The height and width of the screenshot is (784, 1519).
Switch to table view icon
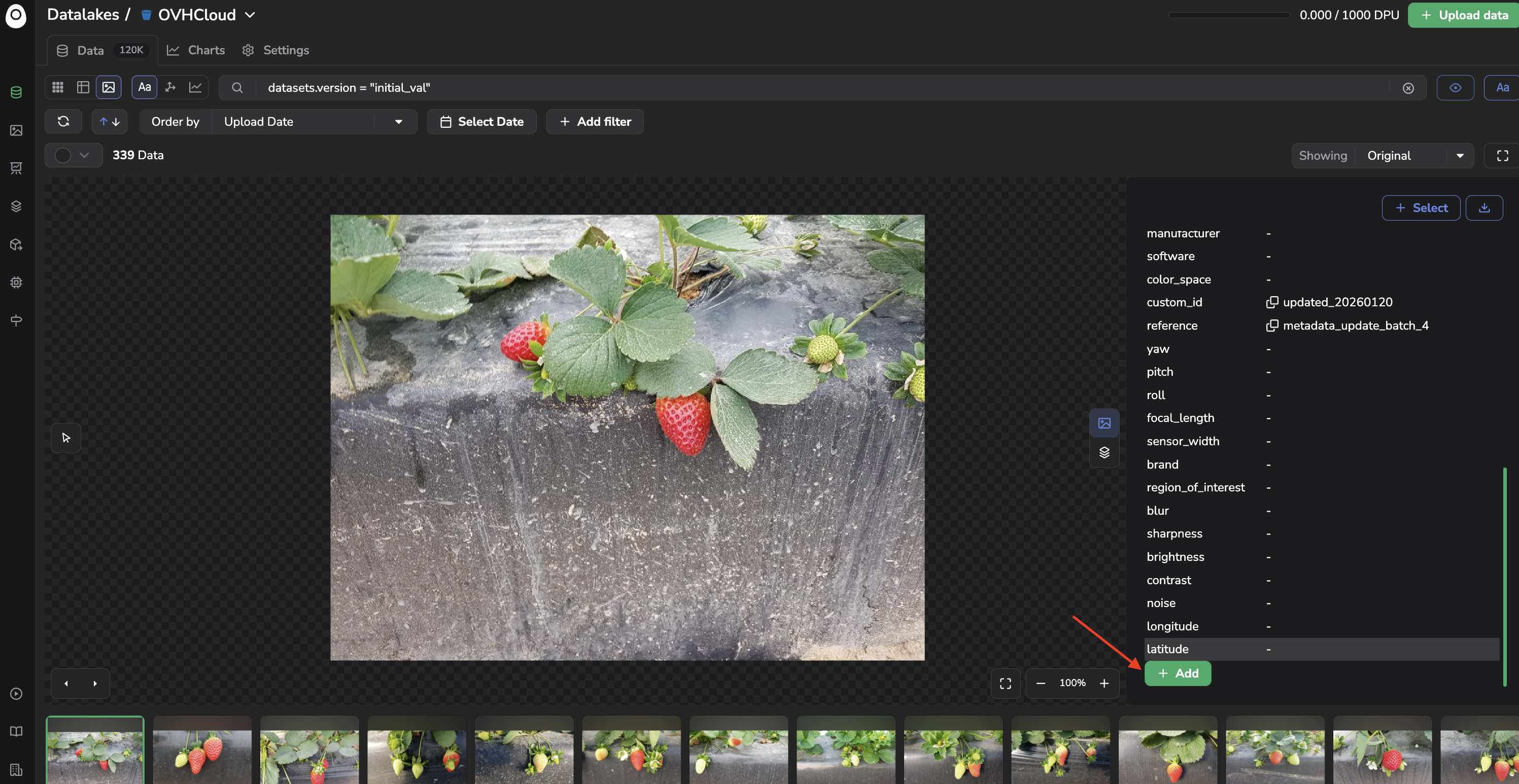83,87
